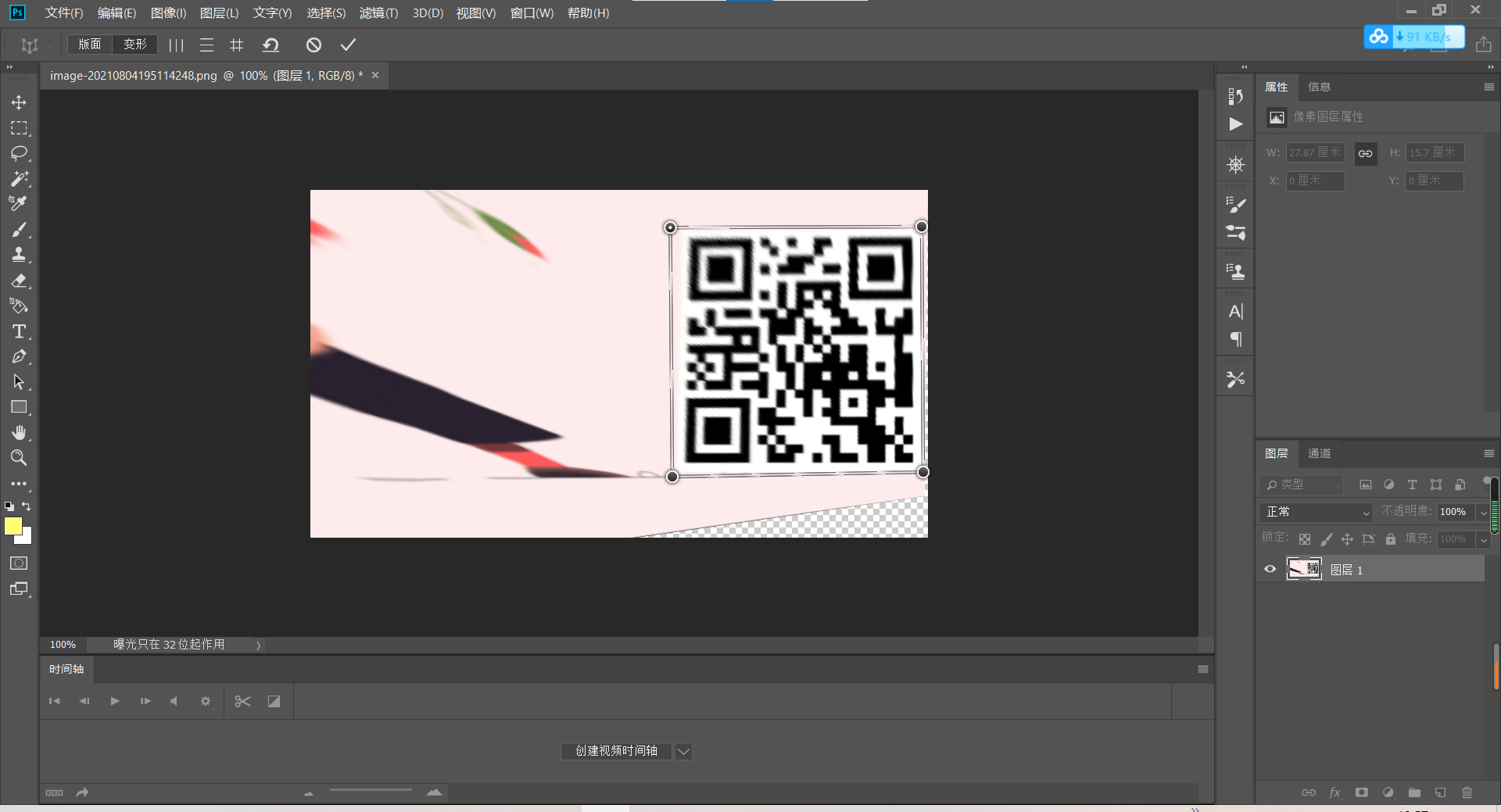The width and height of the screenshot is (1501, 812).
Task: Cancel the transform with the cancel icon
Action: click(313, 45)
